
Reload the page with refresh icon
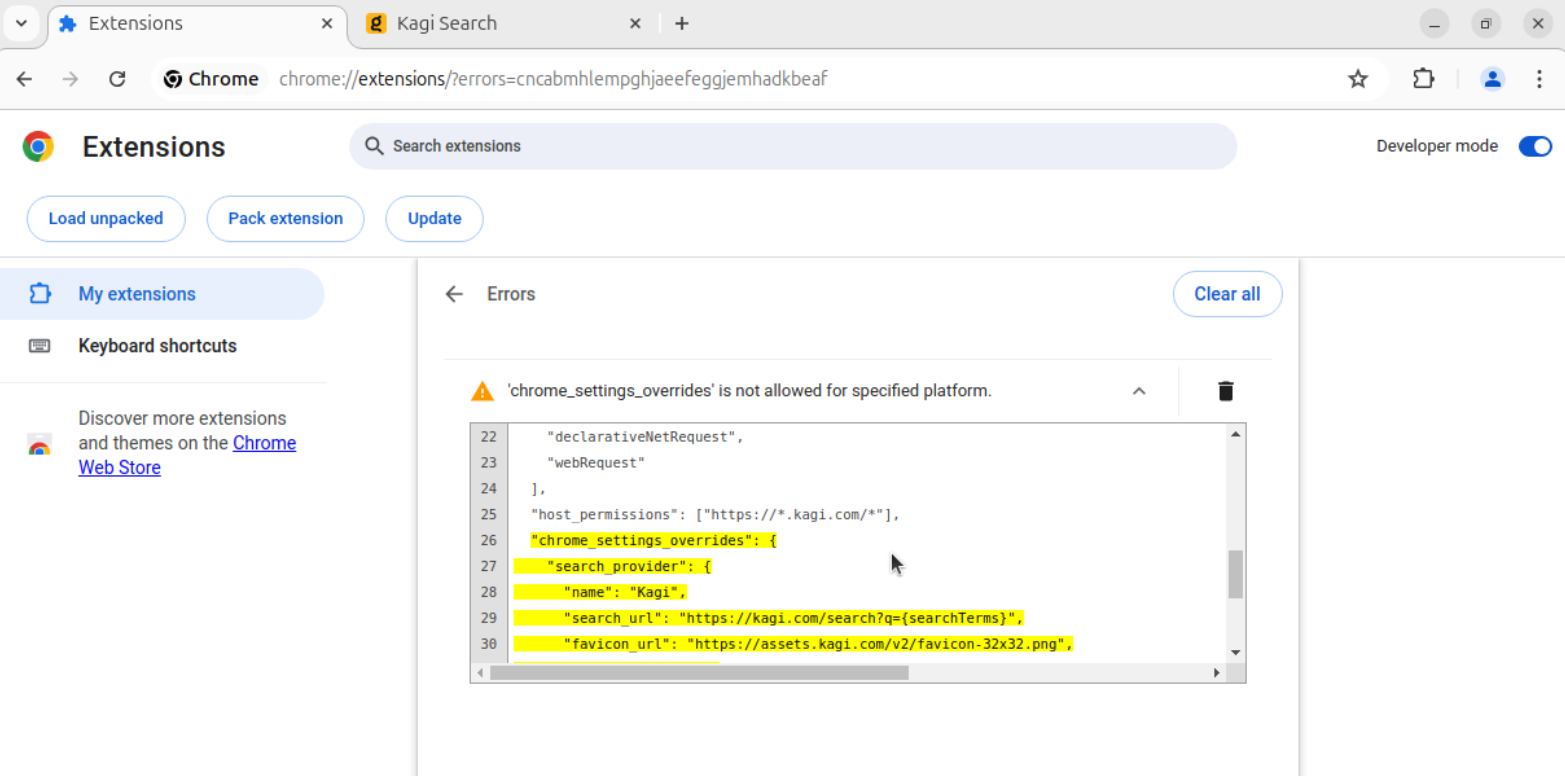[117, 79]
